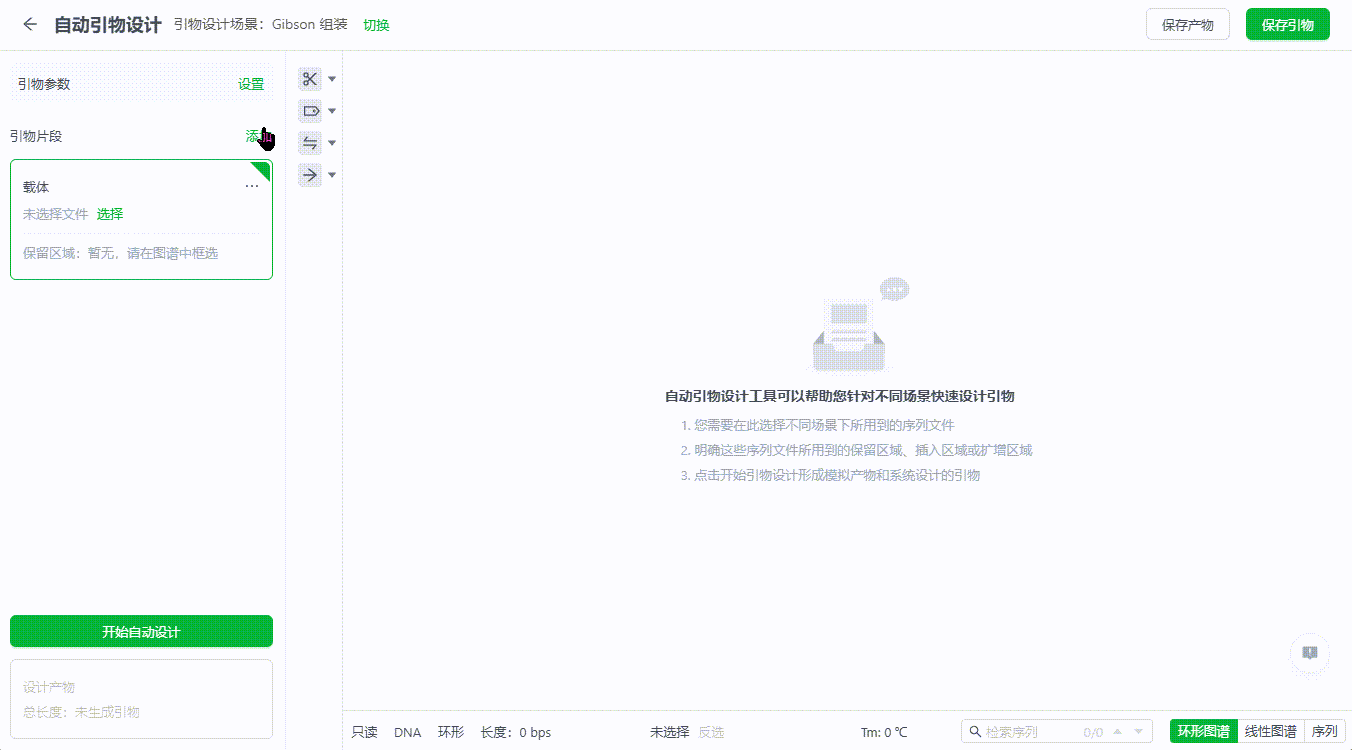Select the alignment double-arrow tool
Viewport: 1352px width, 750px height.
click(x=310, y=142)
